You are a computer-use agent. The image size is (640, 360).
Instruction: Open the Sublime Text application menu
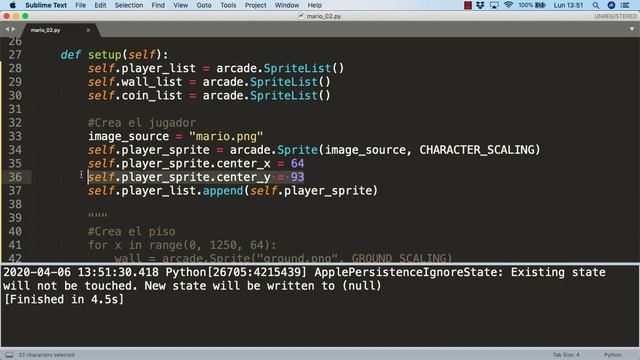(46, 5)
